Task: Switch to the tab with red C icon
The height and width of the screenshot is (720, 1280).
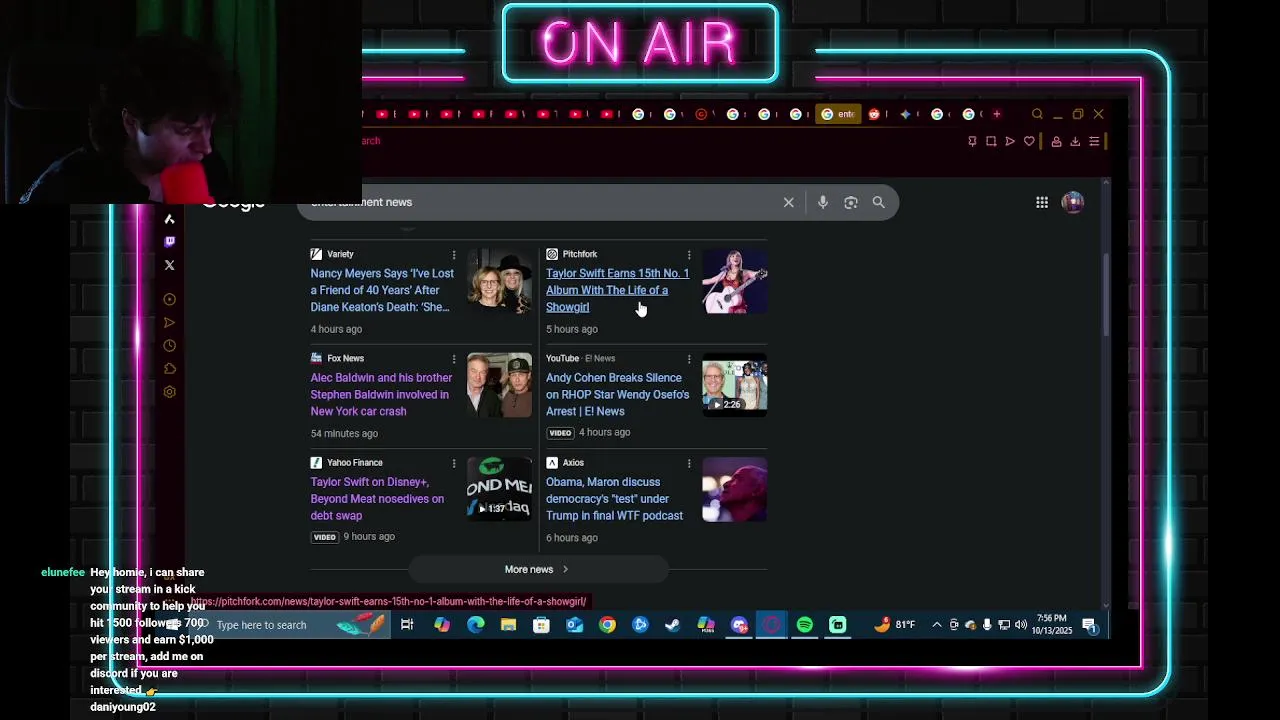Action: [x=701, y=114]
